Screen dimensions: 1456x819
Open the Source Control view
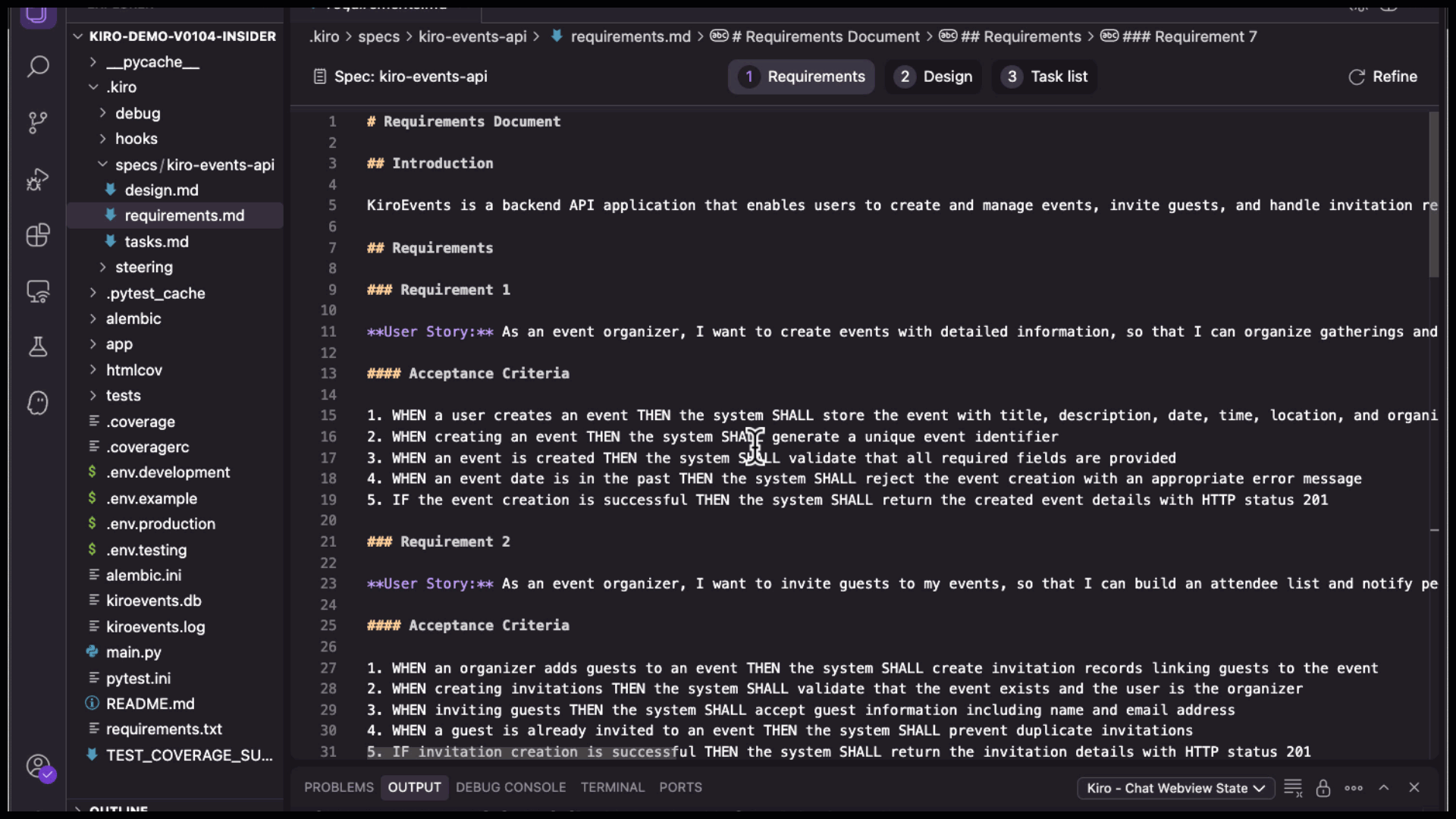pyautogui.click(x=38, y=122)
